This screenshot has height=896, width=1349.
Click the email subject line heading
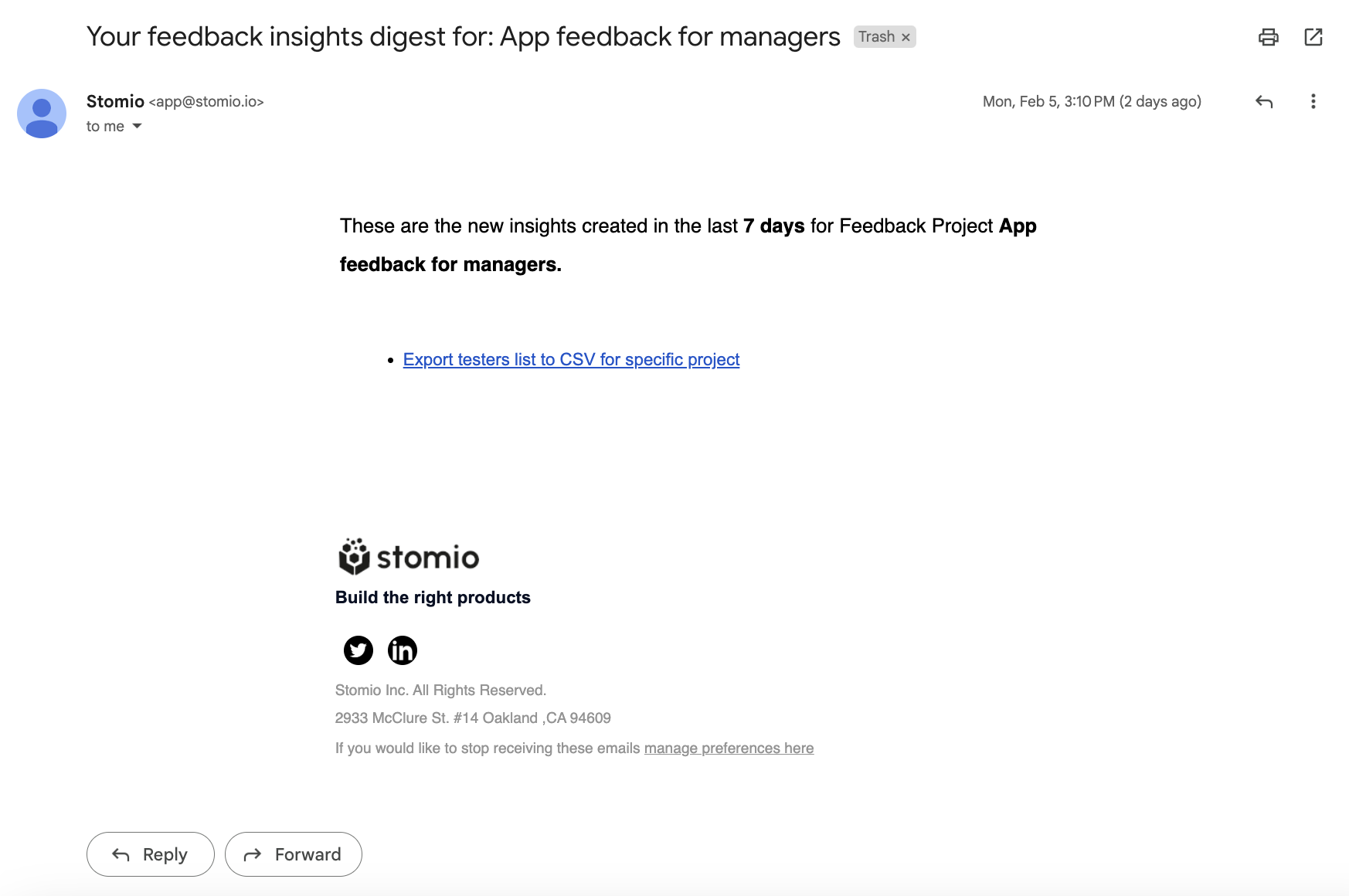pos(463,37)
